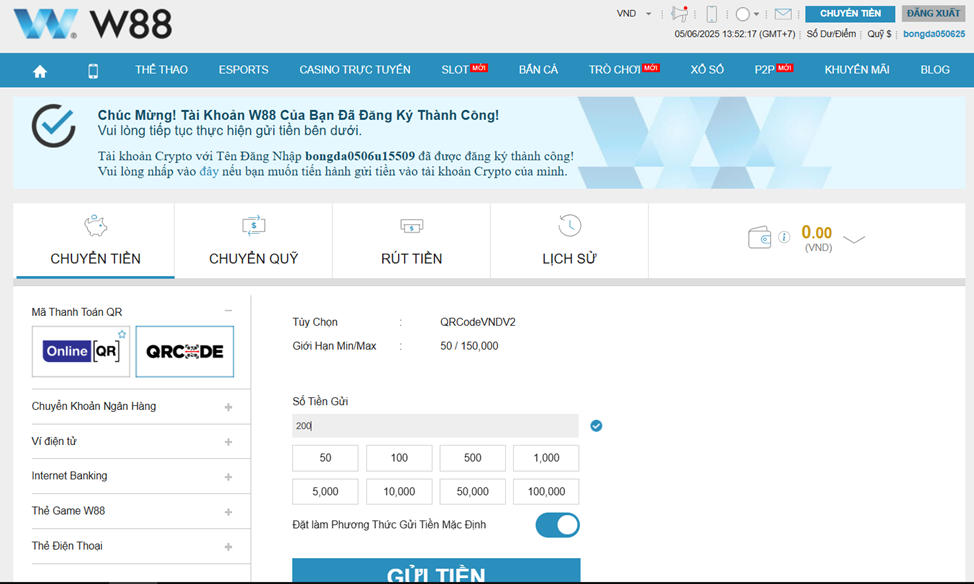Image resolution: width=974 pixels, height=584 pixels.
Task: Click the header date and time text
Action: pyautogui.click(x=735, y=34)
